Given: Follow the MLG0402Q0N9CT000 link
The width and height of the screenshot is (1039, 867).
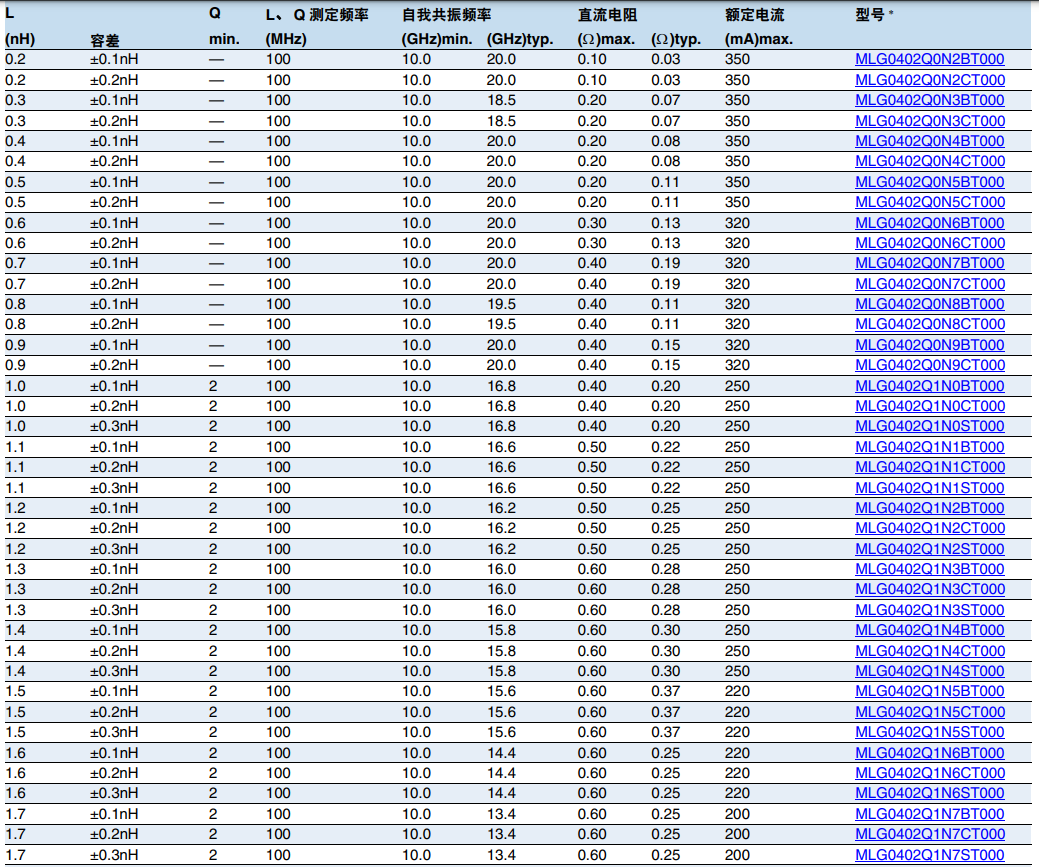Looking at the screenshot, I should click(929, 365).
